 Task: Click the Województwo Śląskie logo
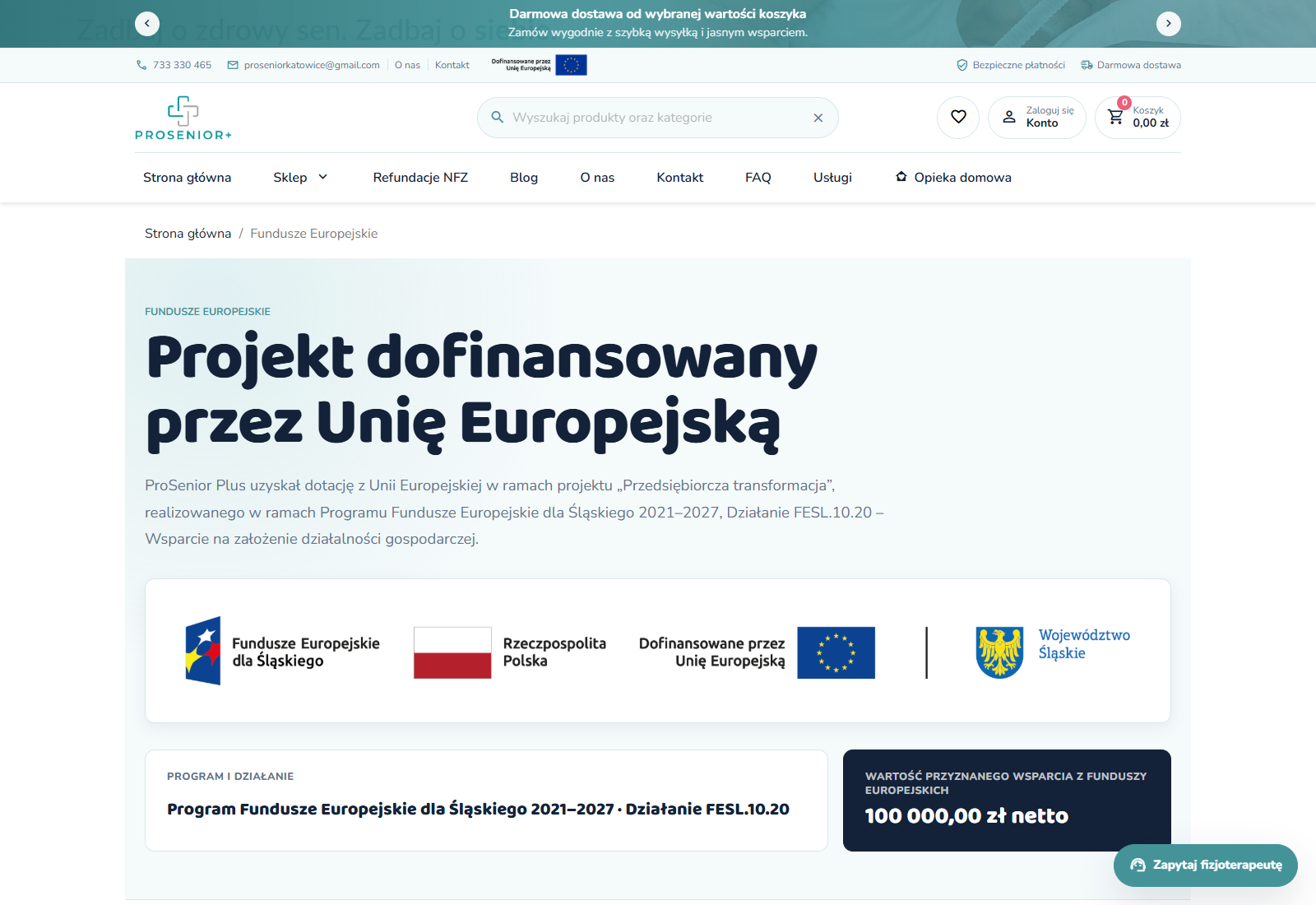[1053, 652]
